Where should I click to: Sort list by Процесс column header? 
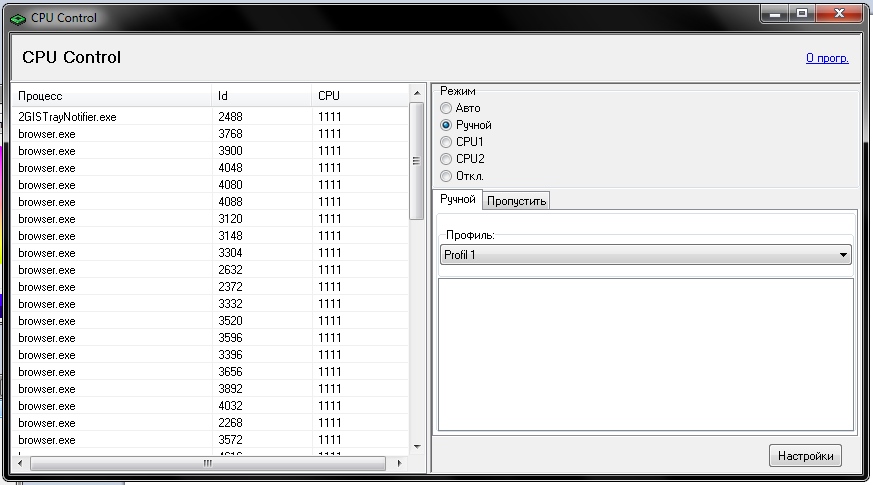pos(110,96)
